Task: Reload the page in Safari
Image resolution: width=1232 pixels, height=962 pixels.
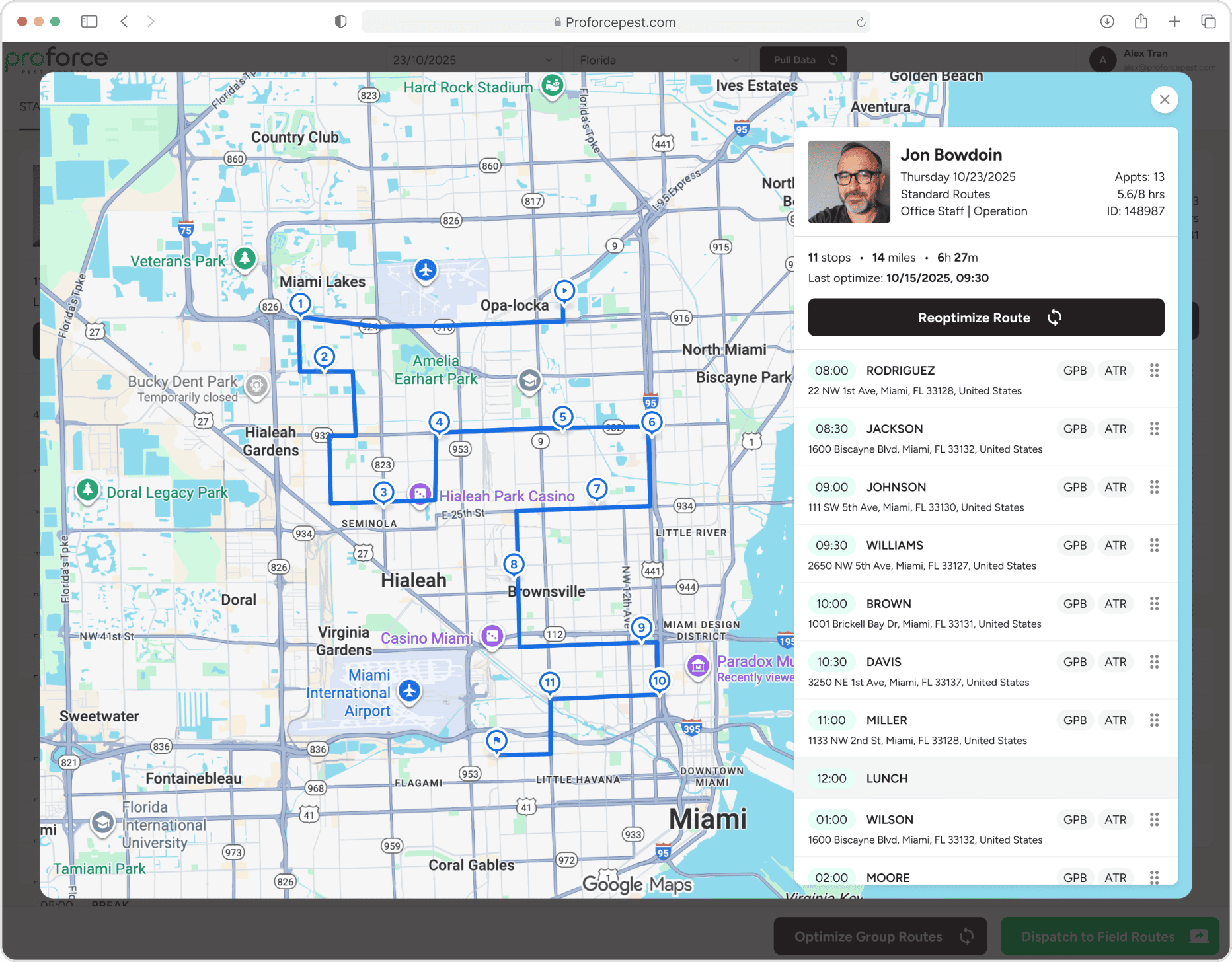Action: 861,22
